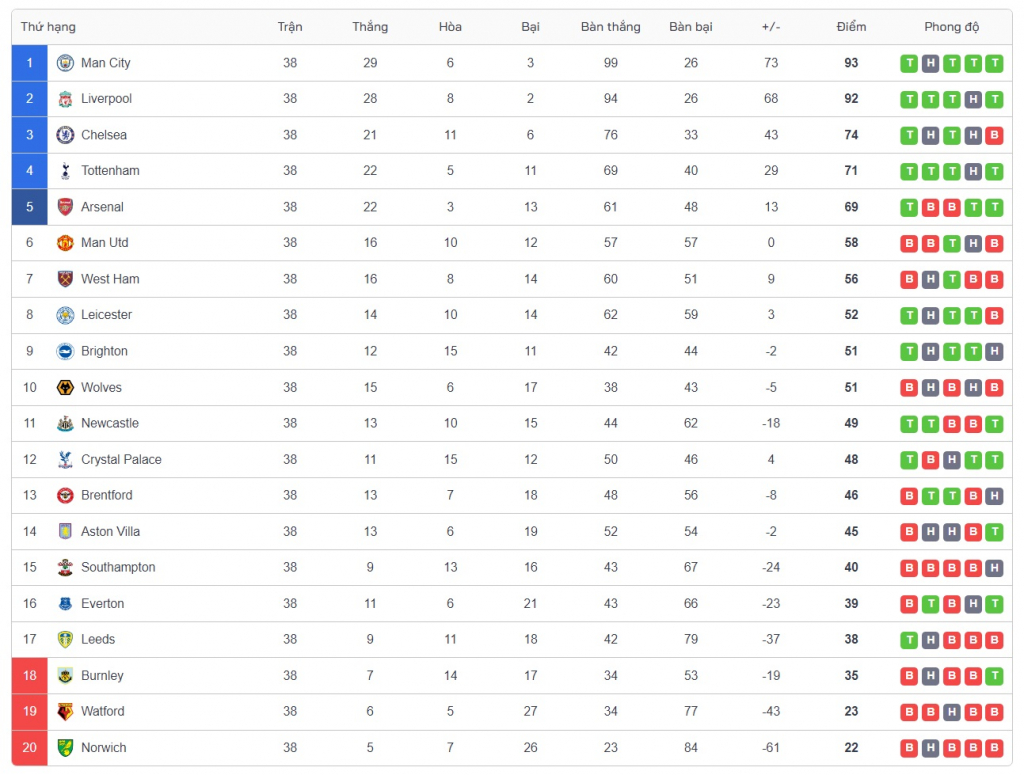This screenshot has height=775, width=1024.
Task: Click the Watford club crest
Action: coord(65,711)
